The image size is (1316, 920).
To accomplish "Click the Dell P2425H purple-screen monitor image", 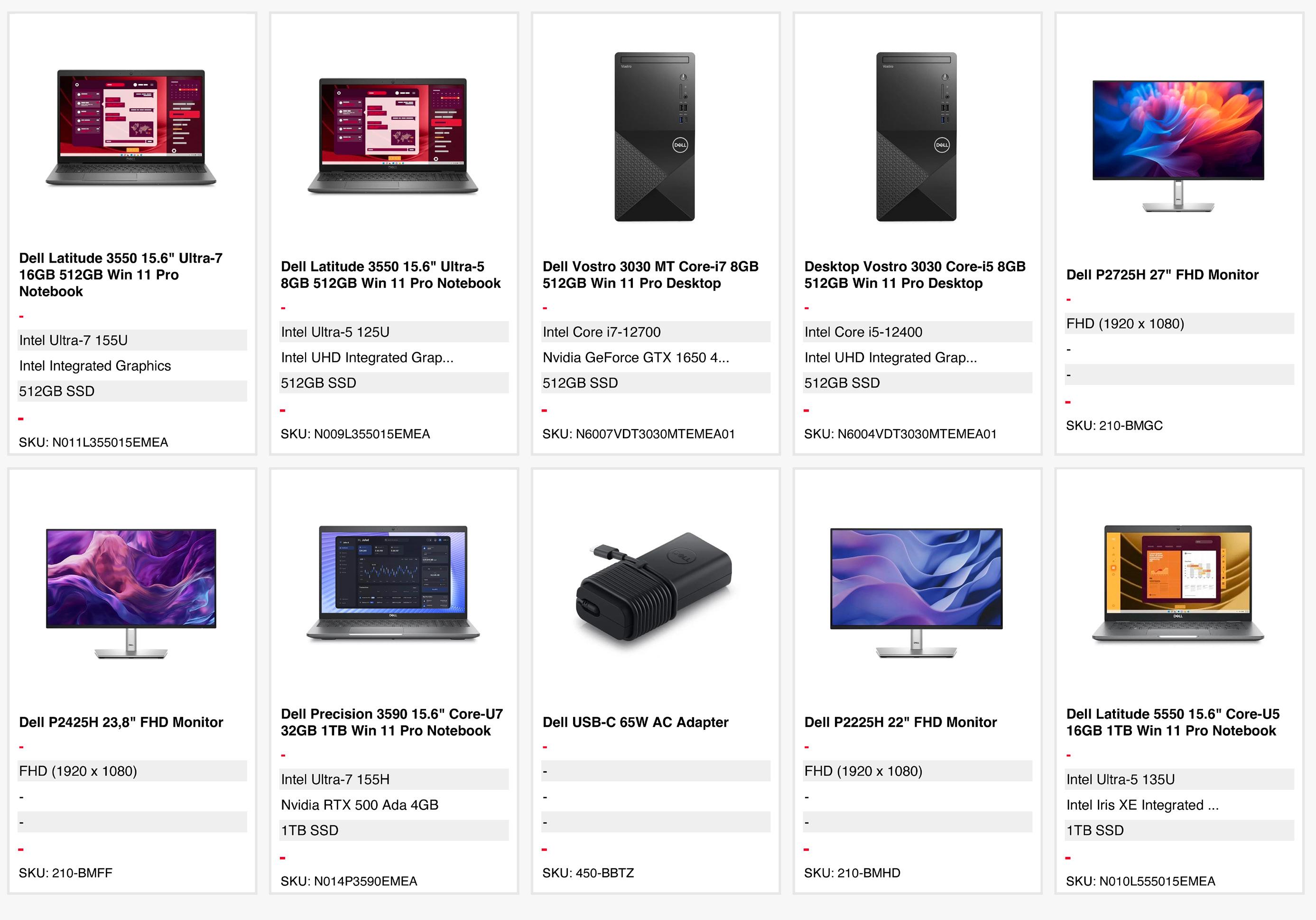I will click(131, 593).
